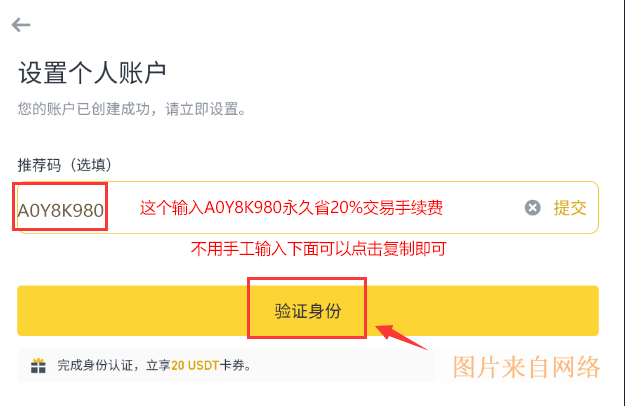The width and height of the screenshot is (625, 406).
Task: Click the red arrow pointing at 验证身份
Action: coord(401,337)
